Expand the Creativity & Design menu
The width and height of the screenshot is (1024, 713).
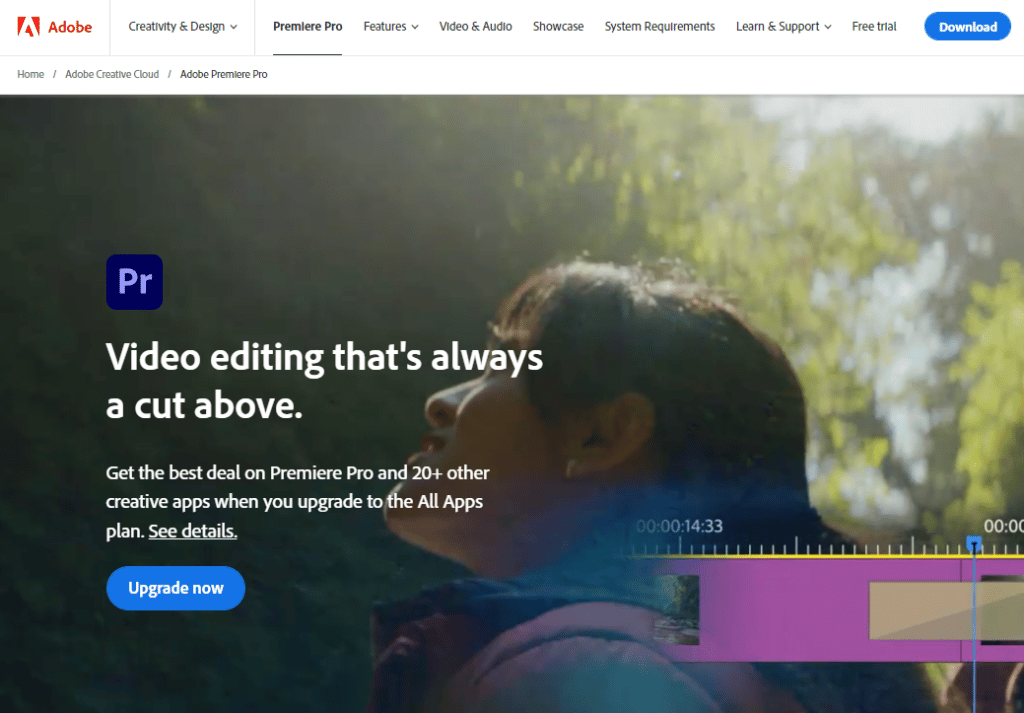click(183, 27)
